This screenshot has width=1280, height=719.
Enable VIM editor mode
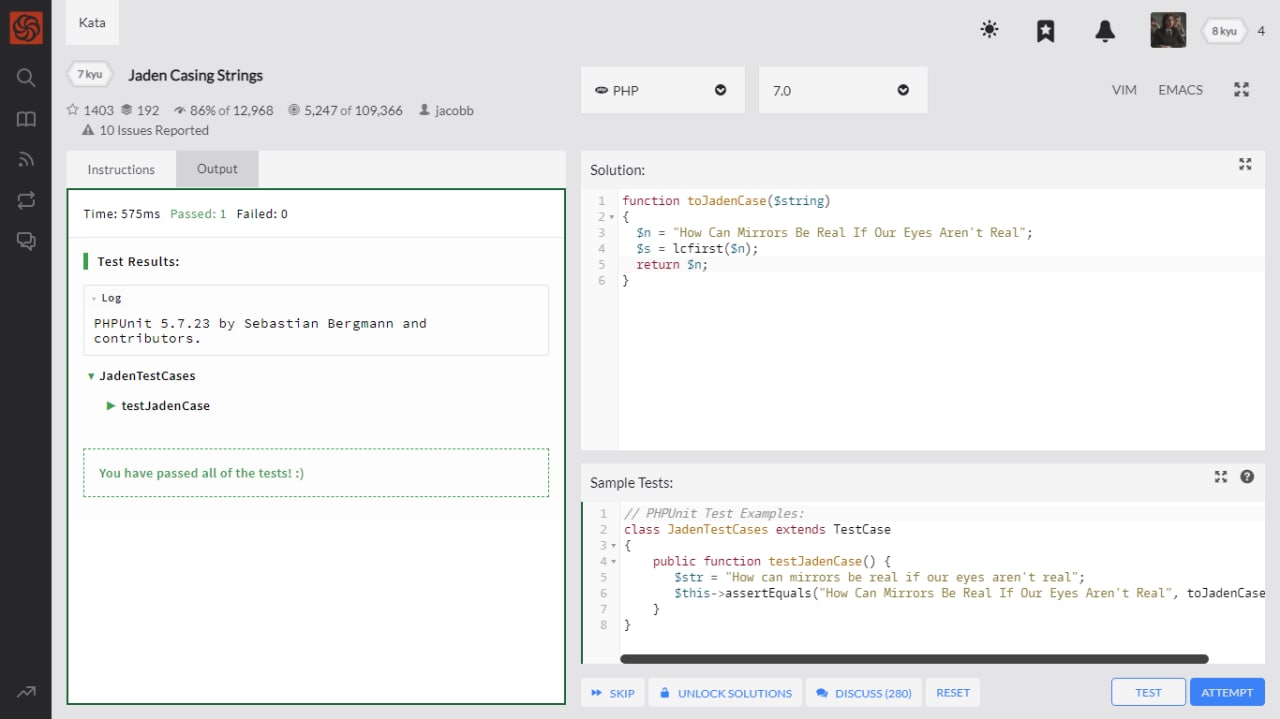coord(1124,90)
